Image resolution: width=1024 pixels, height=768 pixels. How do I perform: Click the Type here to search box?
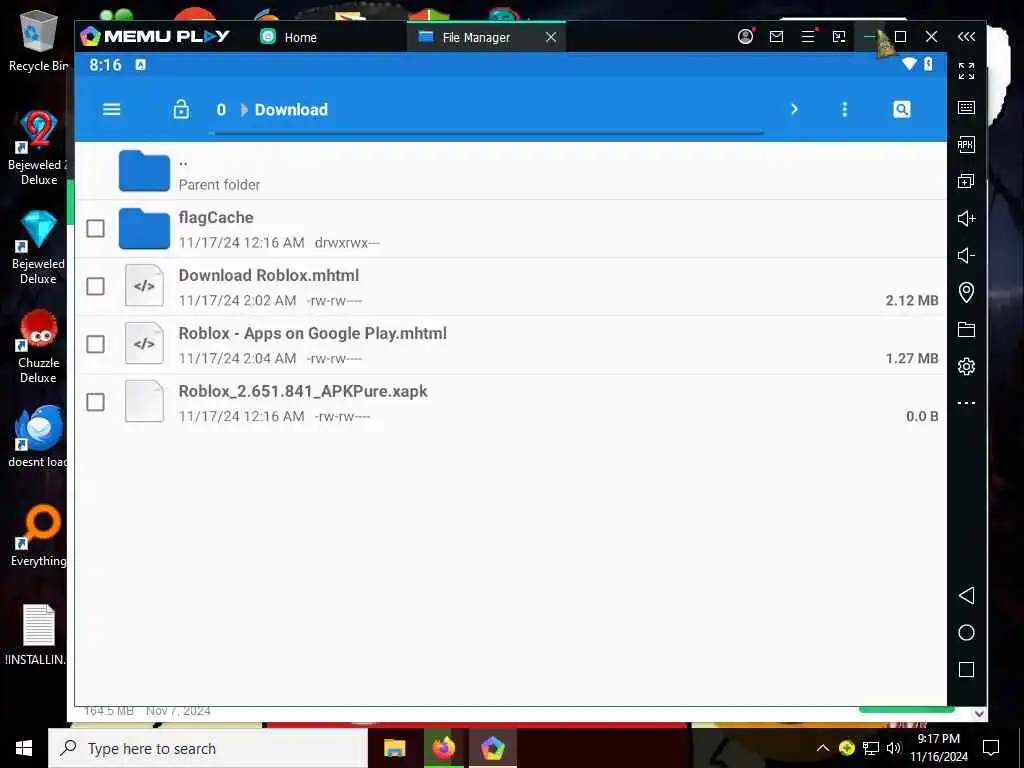click(x=208, y=748)
